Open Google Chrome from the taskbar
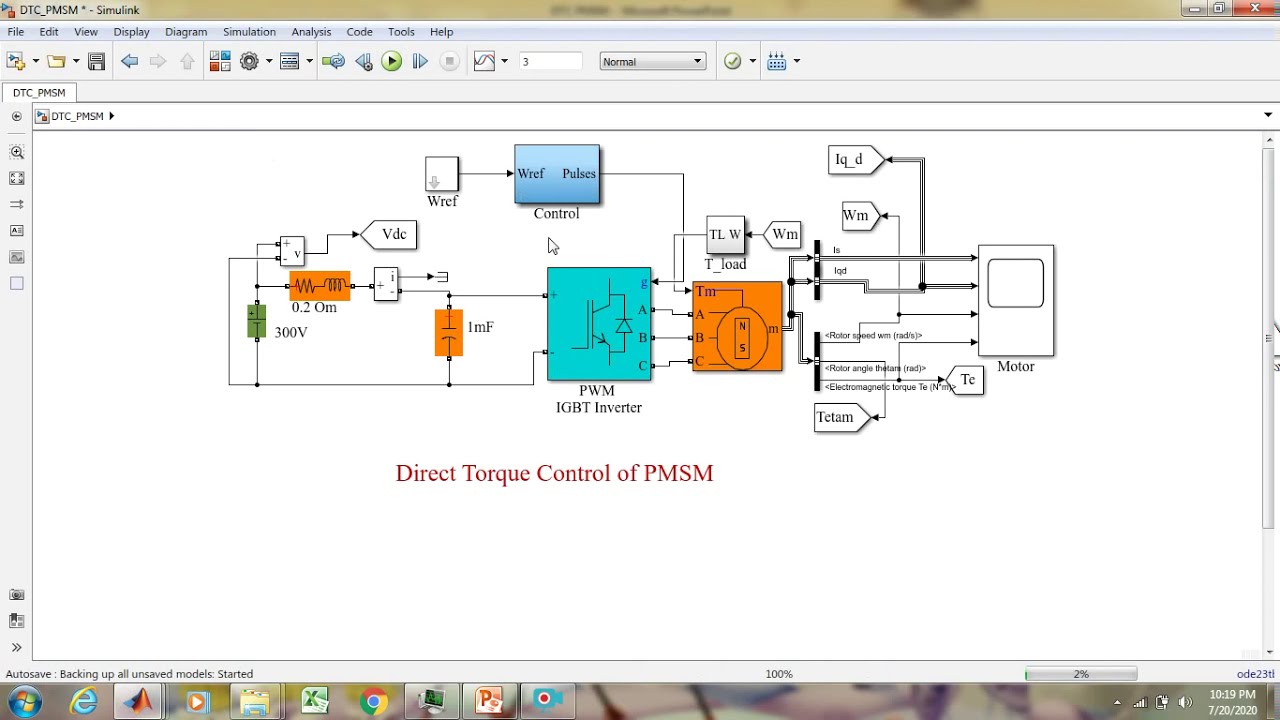Screen dimensions: 1280x720 pyautogui.click(x=373, y=701)
